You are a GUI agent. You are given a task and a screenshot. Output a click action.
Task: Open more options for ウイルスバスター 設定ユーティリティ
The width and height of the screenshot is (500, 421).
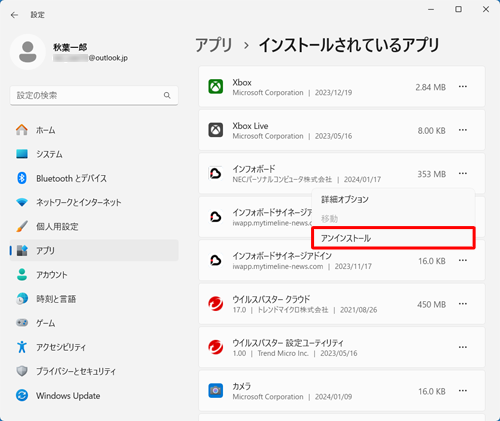pos(463,347)
